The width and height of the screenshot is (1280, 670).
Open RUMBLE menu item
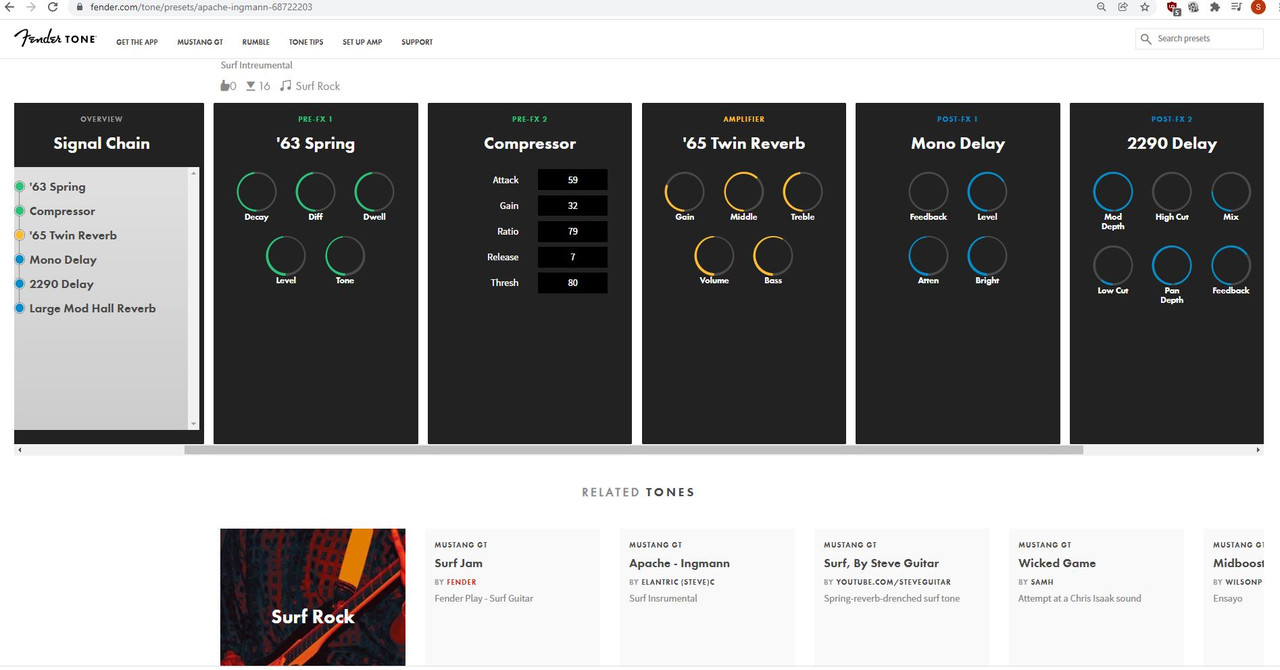coord(256,42)
